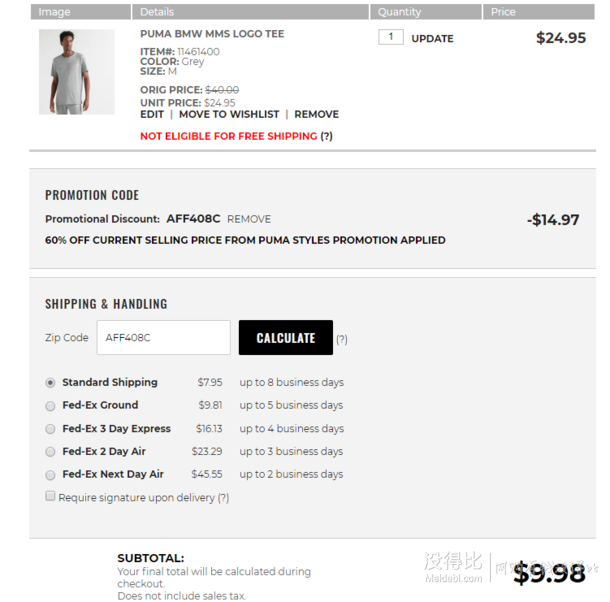Choose Fed-Ex 2 Day Air shipping
610x602 pixels.
pos(50,452)
